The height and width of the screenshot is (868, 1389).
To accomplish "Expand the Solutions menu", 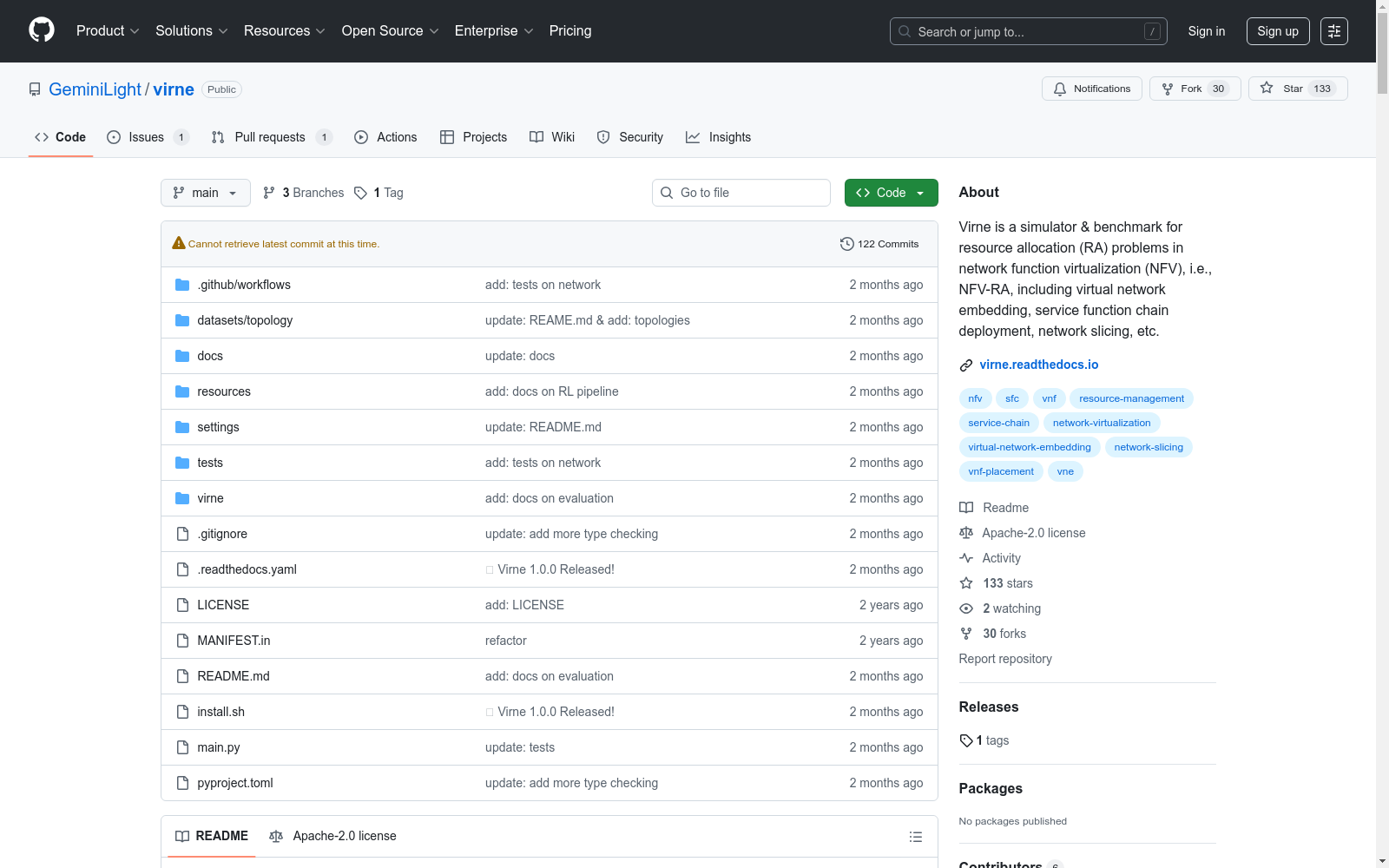I will 192,30.
